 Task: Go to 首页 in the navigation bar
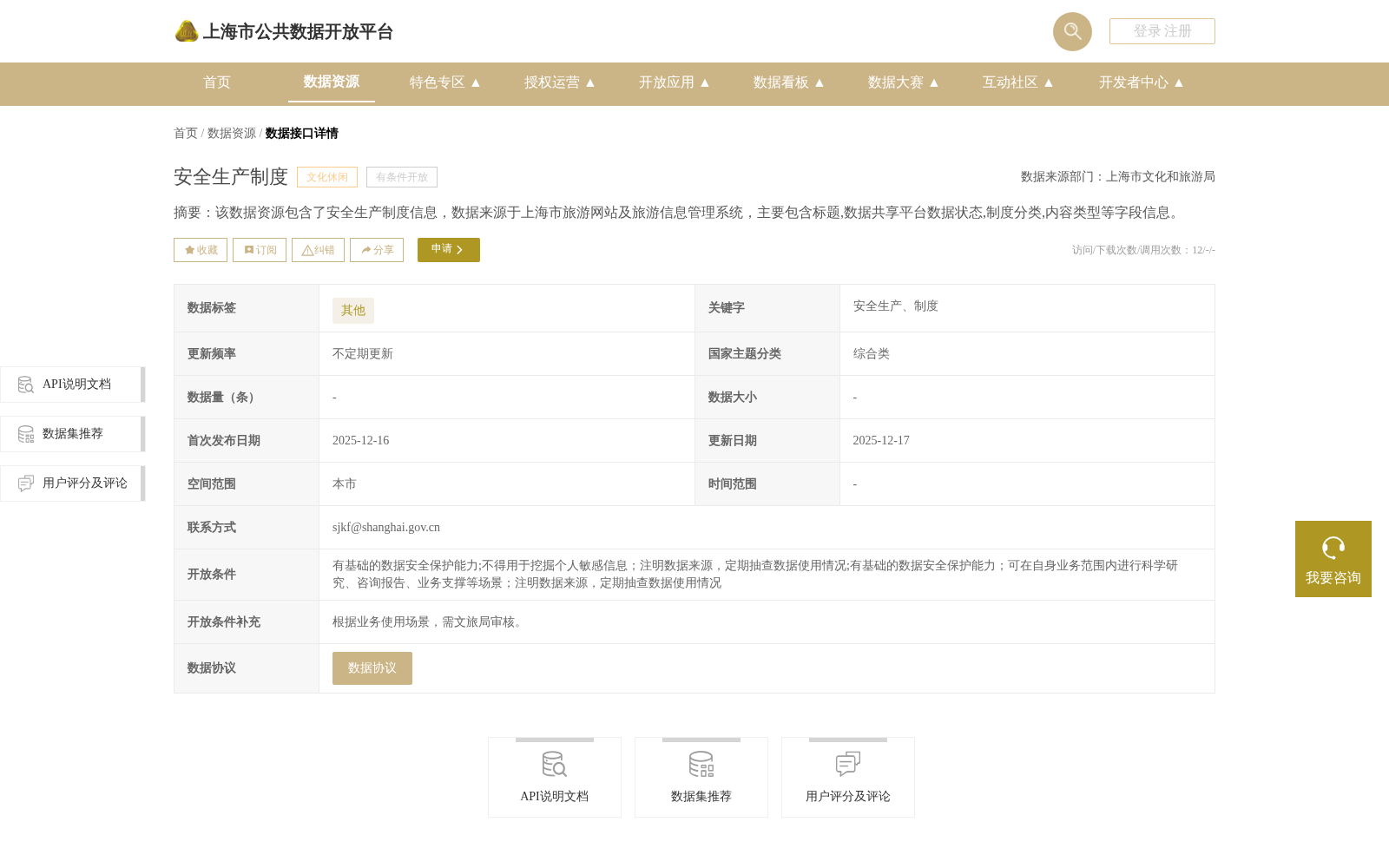coord(217,82)
